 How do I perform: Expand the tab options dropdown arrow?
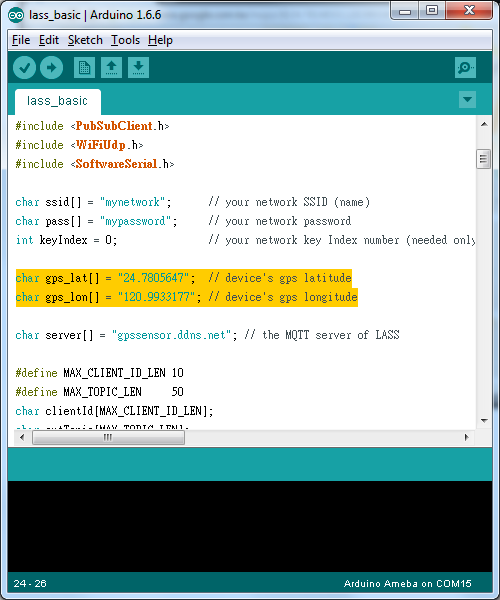467,99
